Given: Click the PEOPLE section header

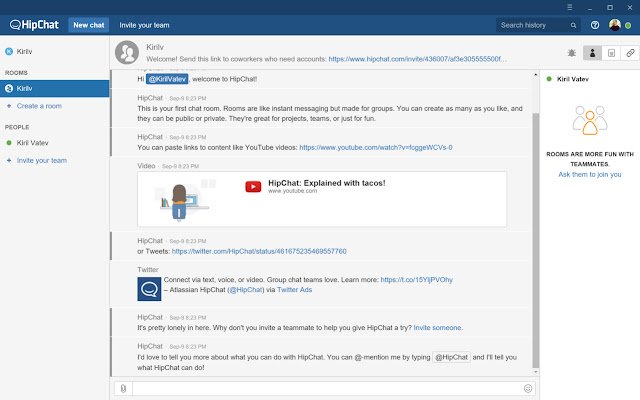Looking at the screenshot, I should (x=17, y=127).
